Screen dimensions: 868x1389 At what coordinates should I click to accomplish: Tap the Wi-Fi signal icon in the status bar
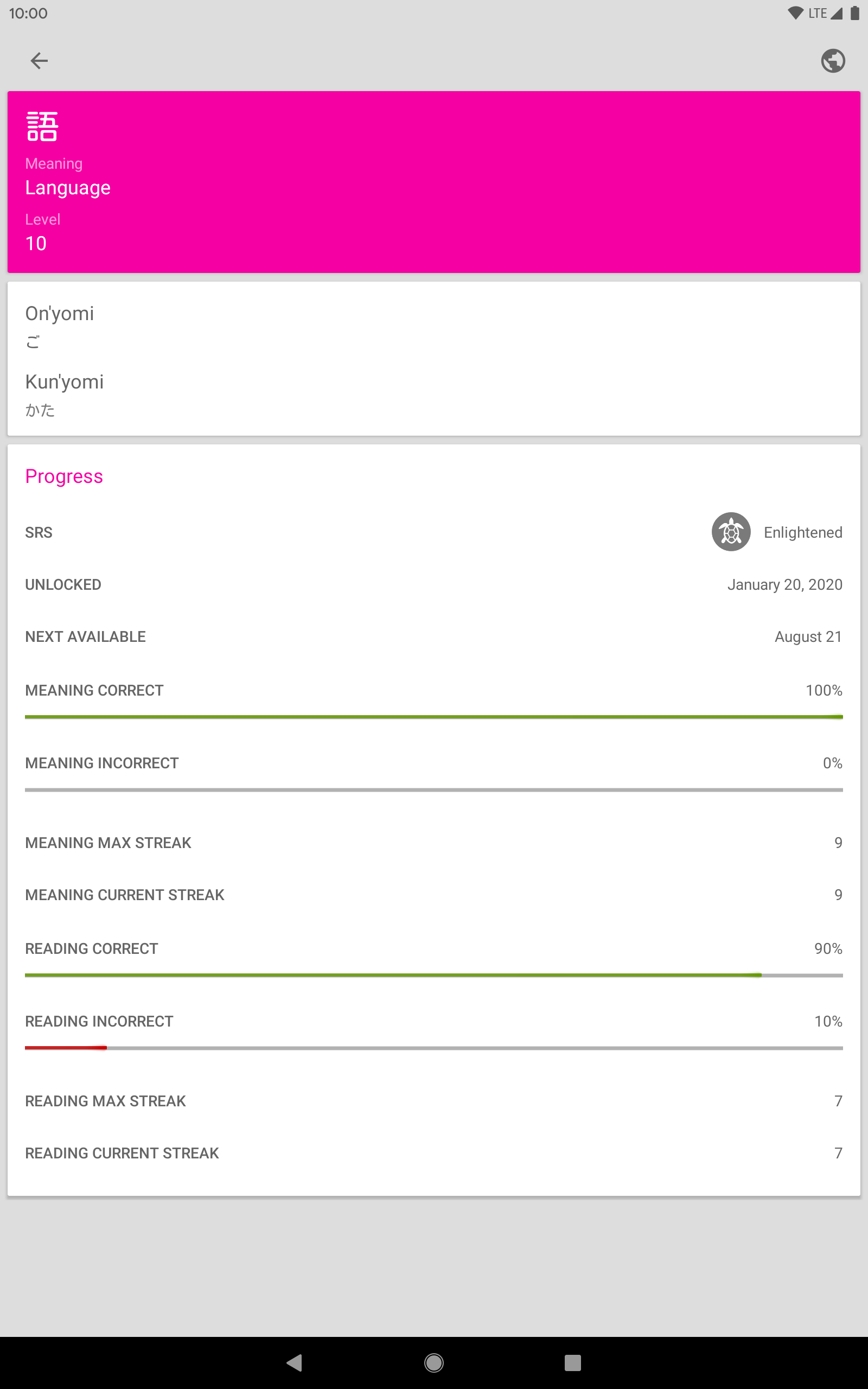point(796,13)
